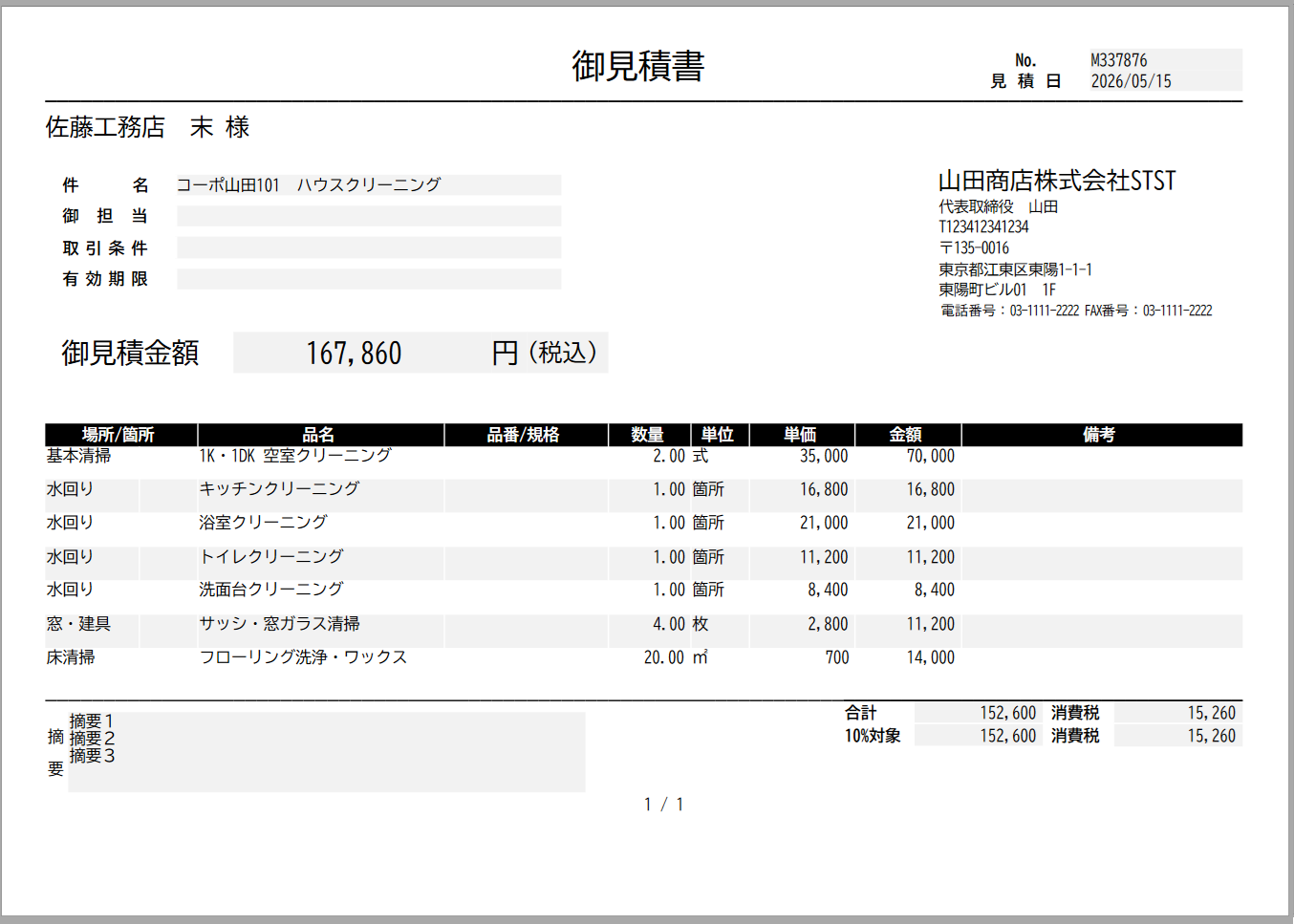Select the total estimate amount 167,860
Image resolution: width=1294 pixels, height=924 pixels.
pyautogui.click(x=354, y=354)
